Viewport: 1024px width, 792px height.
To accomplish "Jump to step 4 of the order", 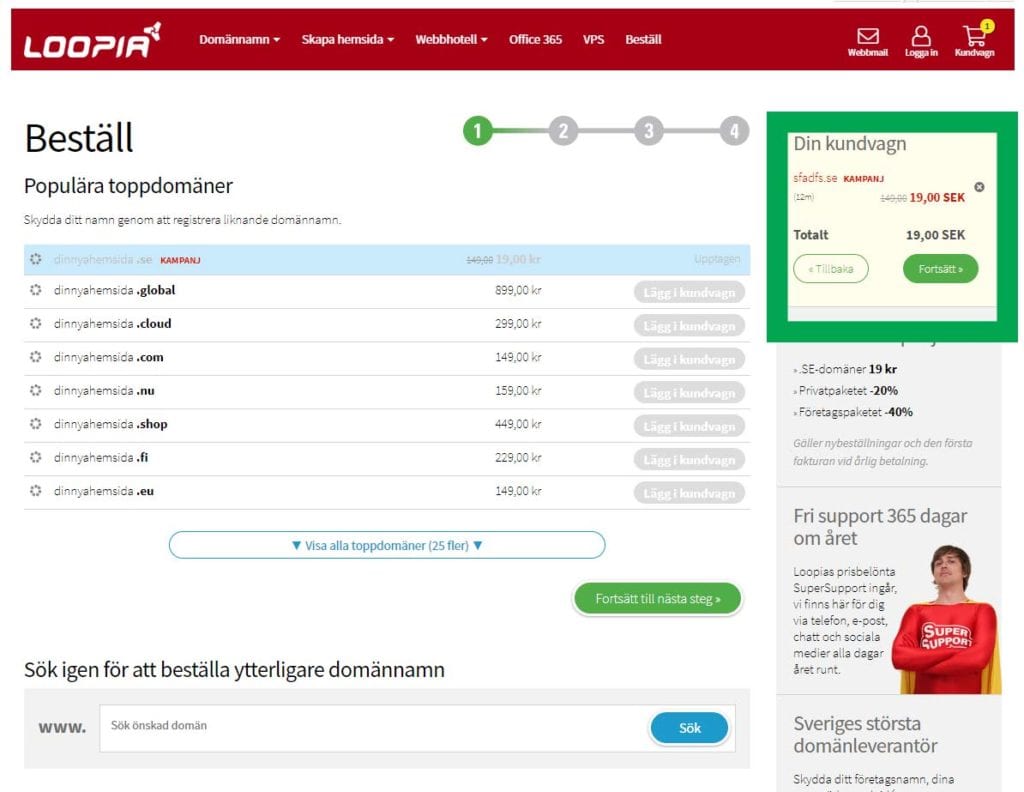I will (734, 131).
